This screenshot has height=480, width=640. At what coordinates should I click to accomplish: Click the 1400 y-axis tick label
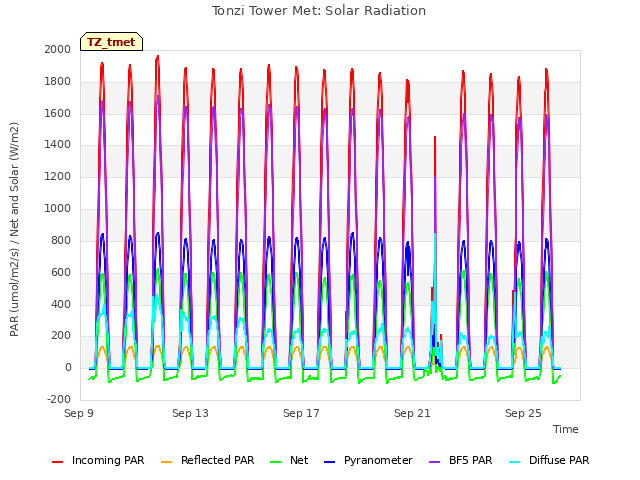(58, 144)
